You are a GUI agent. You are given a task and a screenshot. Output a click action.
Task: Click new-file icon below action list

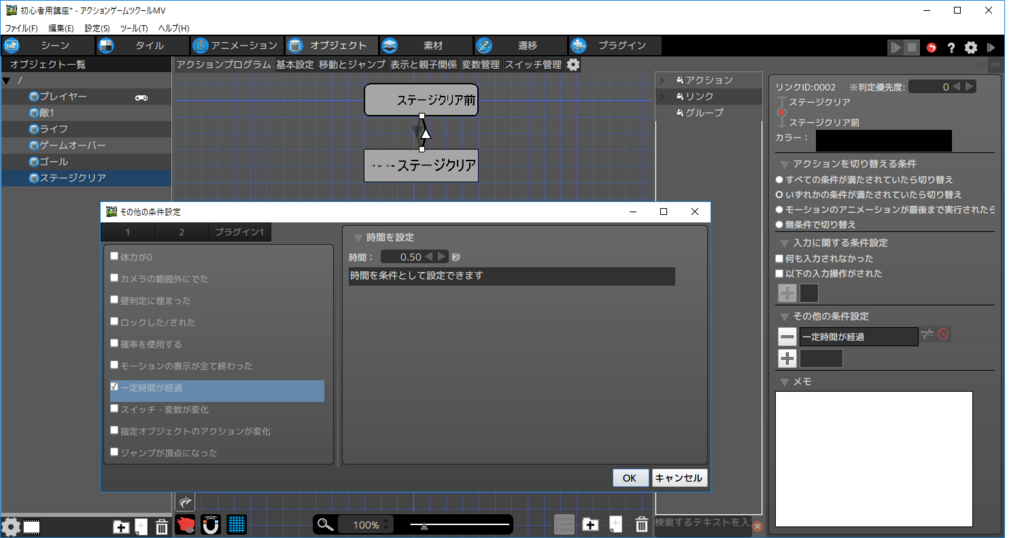coord(616,524)
